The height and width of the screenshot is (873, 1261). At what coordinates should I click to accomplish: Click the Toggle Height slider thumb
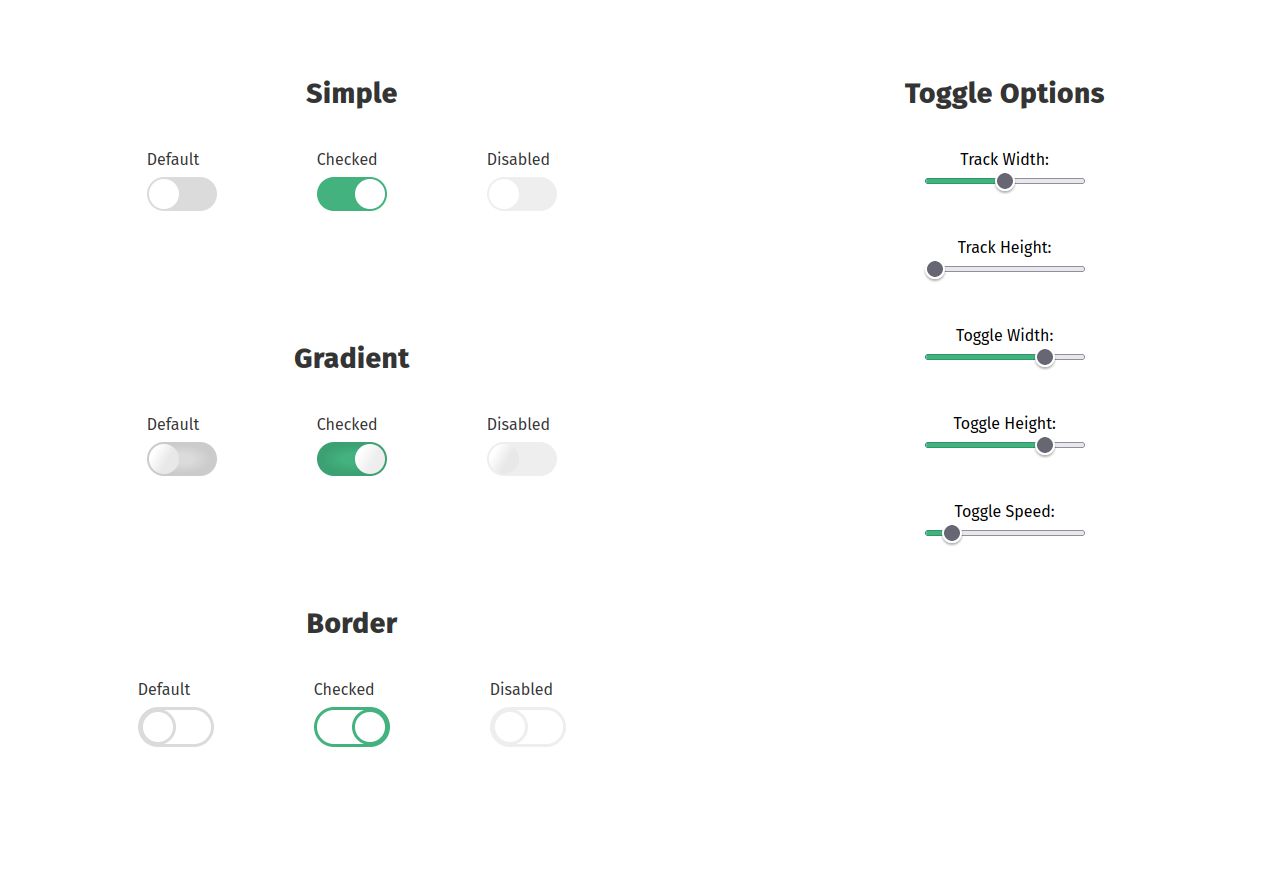coord(1045,445)
